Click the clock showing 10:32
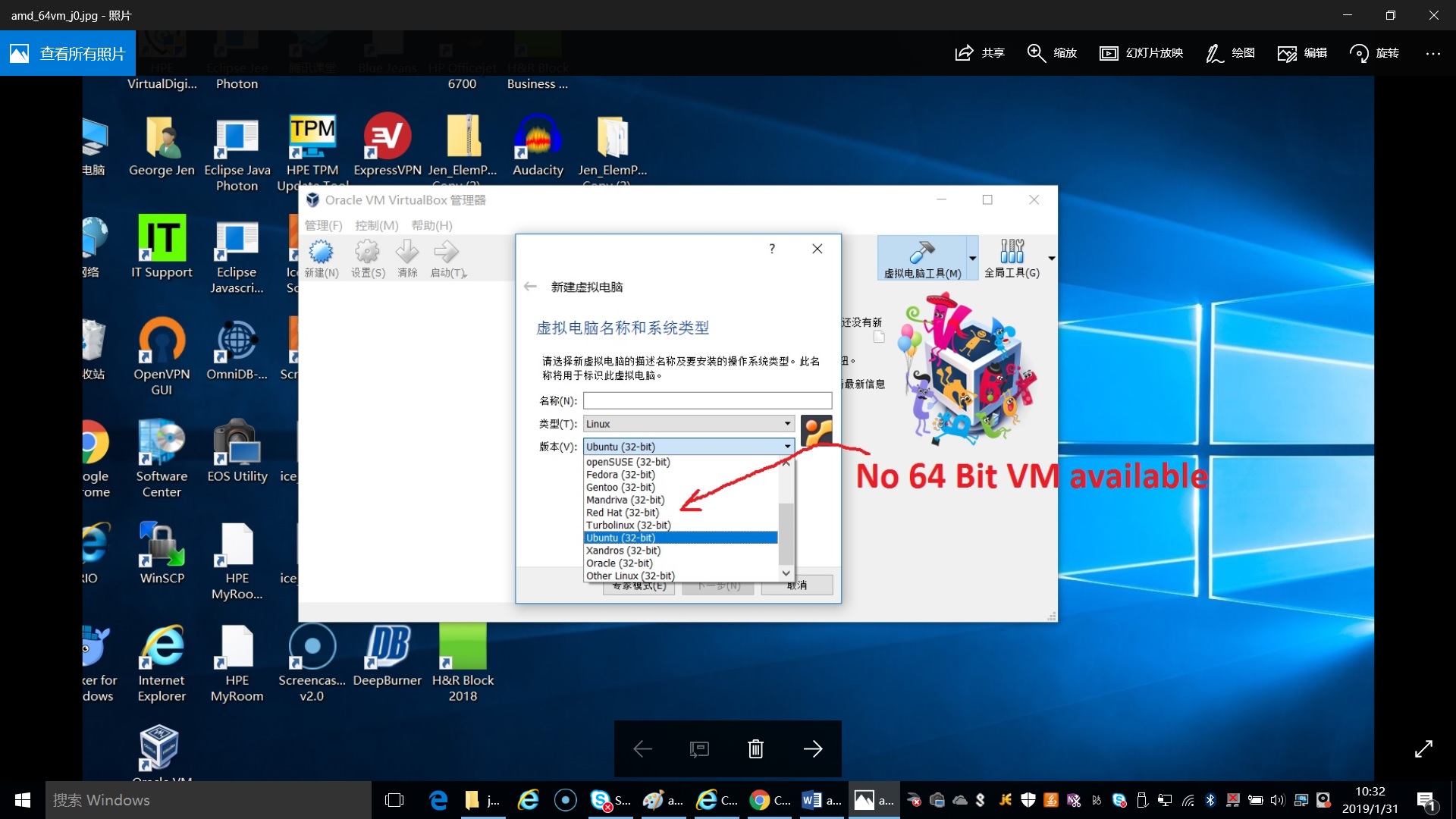The width and height of the screenshot is (1456, 819). (1370, 800)
